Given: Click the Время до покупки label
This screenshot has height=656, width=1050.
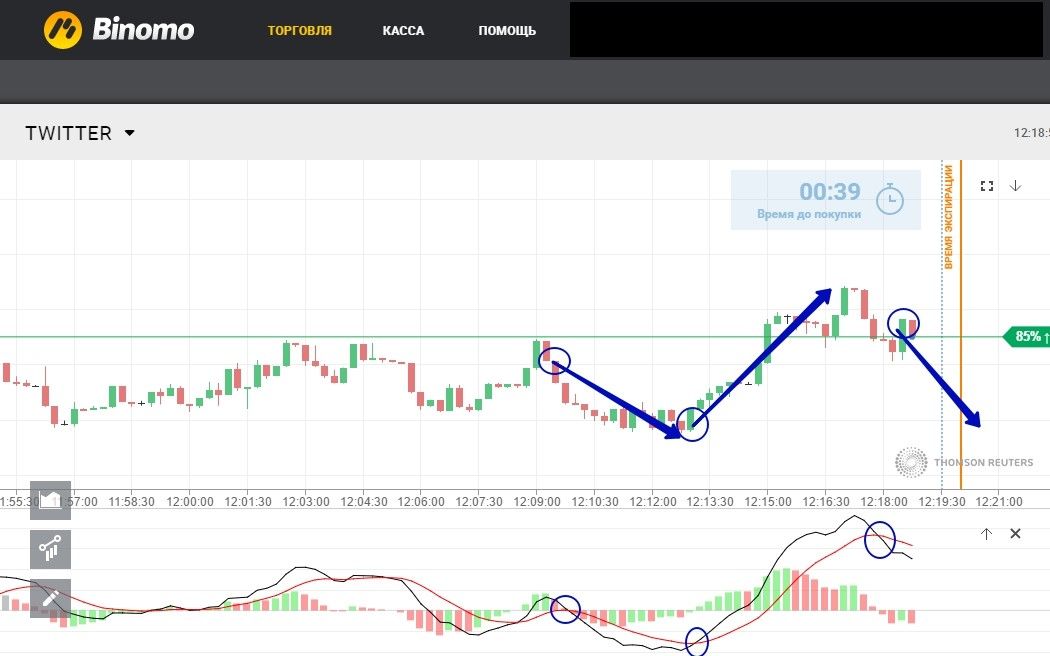Looking at the screenshot, I should tap(809, 214).
